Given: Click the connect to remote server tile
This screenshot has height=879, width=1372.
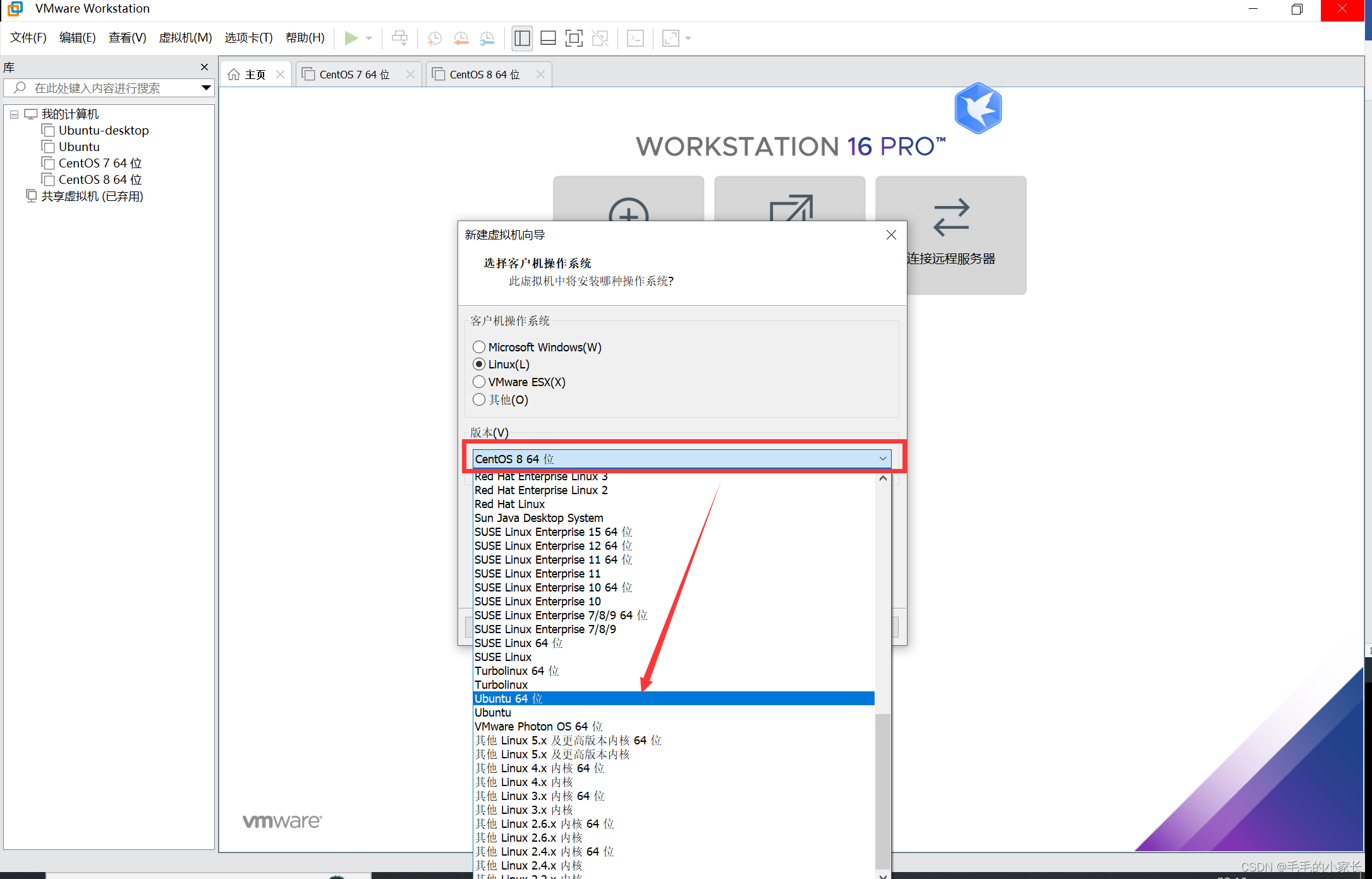Looking at the screenshot, I should (x=950, y=235).
